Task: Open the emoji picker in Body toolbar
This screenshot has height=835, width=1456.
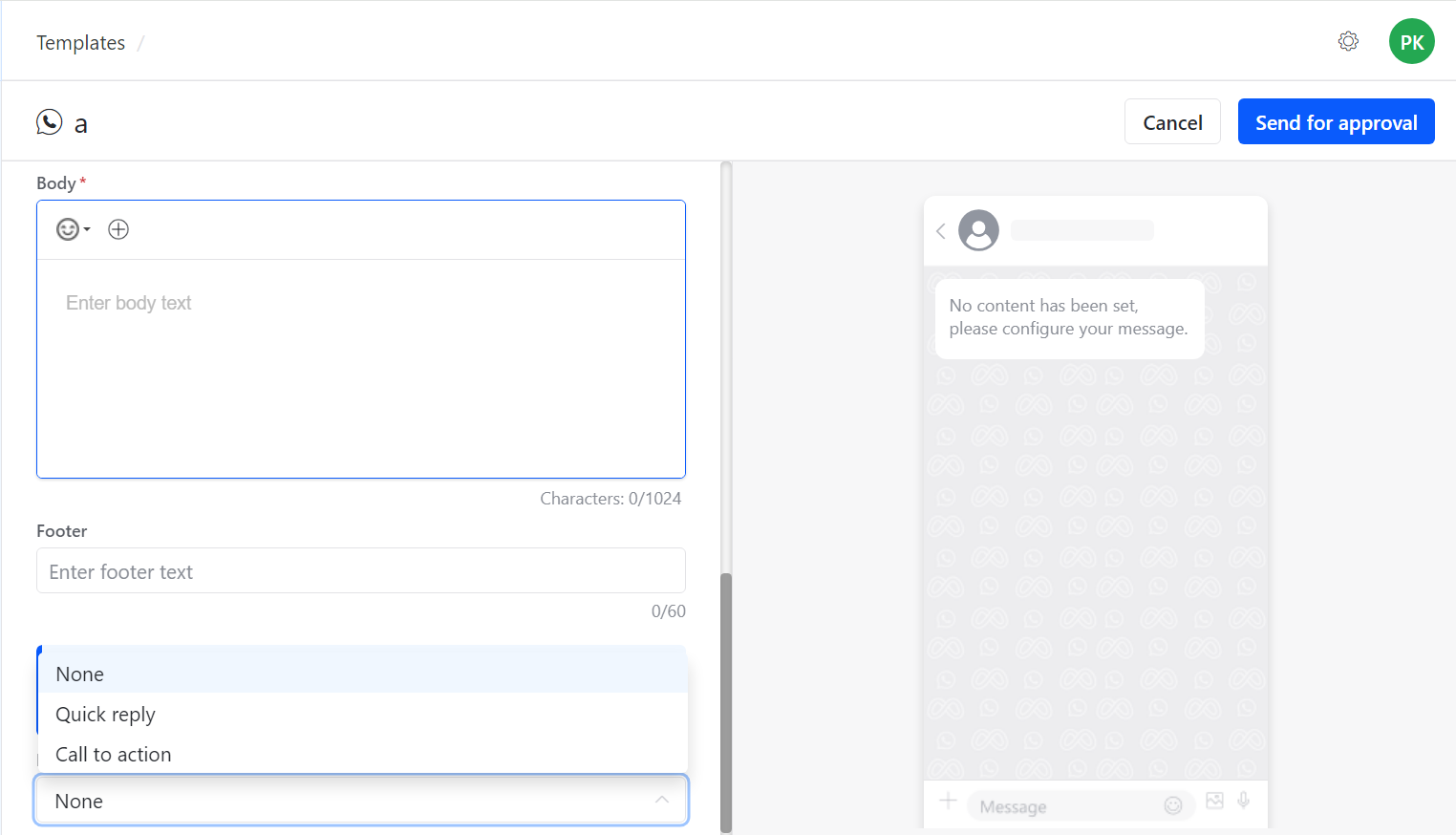Action: tap(73, 229)
